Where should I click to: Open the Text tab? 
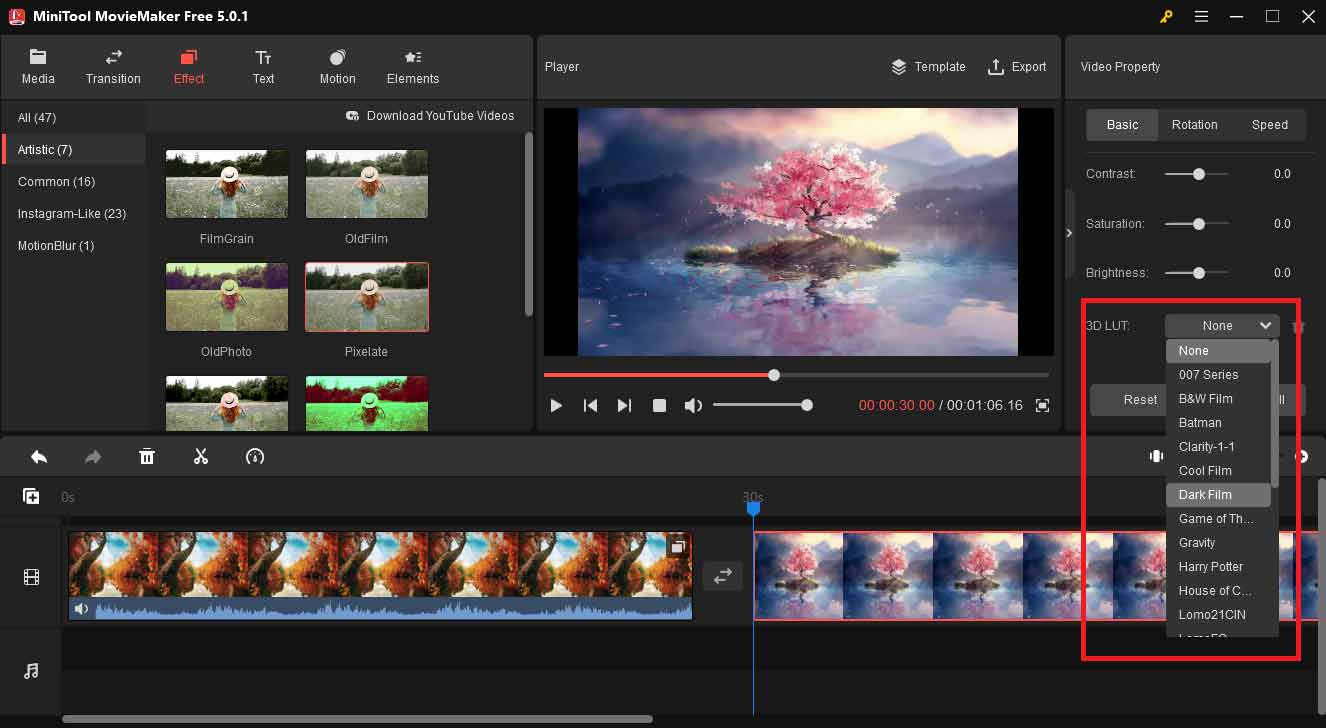[x=263, y=66]
